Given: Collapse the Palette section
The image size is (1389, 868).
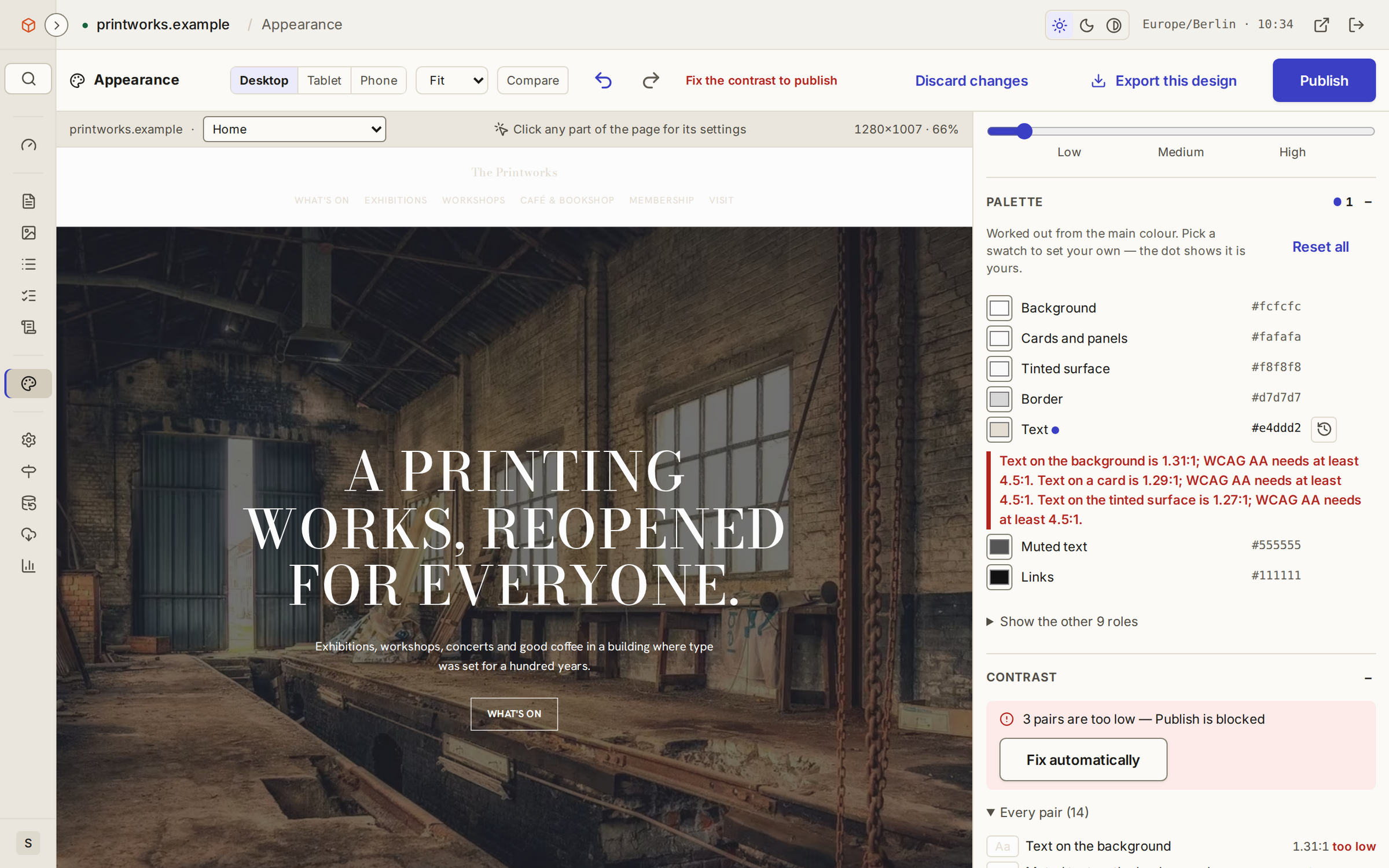Looking at the screenshot, I should [x=1368, y=202].
